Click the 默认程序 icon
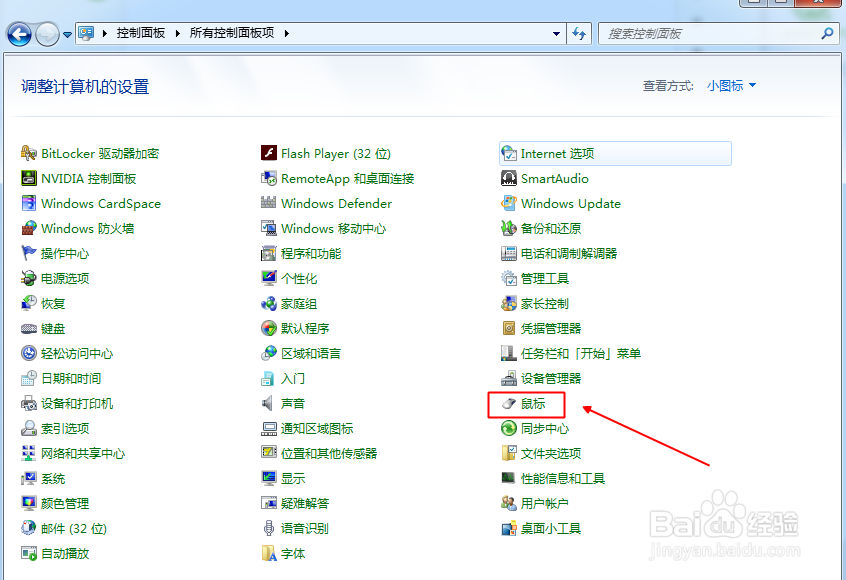 click(269, 328)
